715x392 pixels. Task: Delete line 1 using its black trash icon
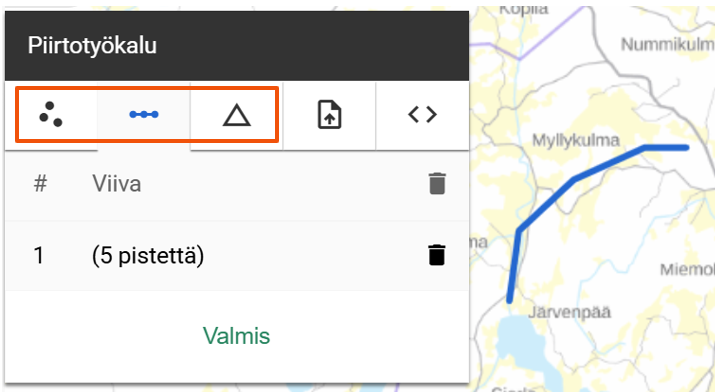point(436,255)
